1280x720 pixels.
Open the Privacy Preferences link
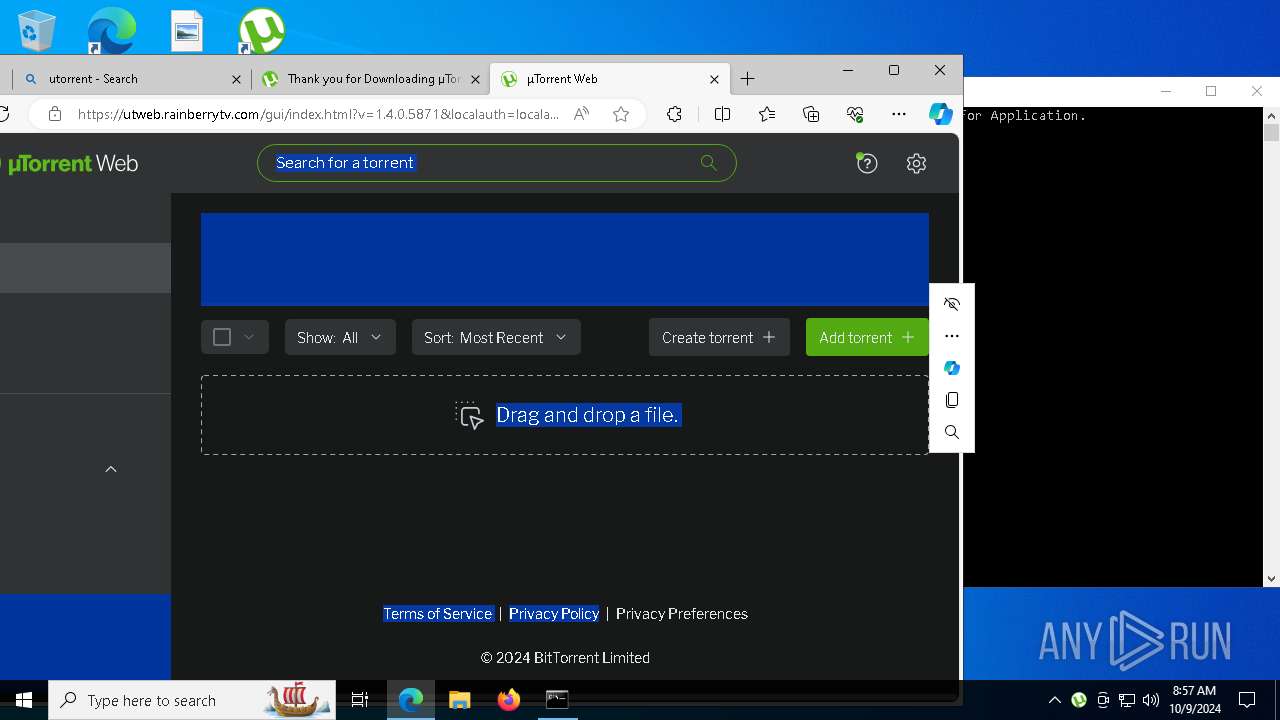(x=682, y=614)
